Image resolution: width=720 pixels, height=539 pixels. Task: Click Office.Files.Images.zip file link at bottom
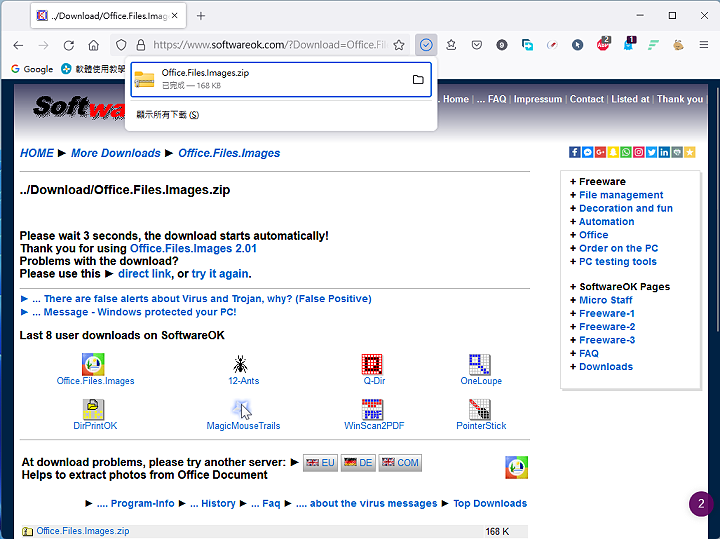pos(83,531)
